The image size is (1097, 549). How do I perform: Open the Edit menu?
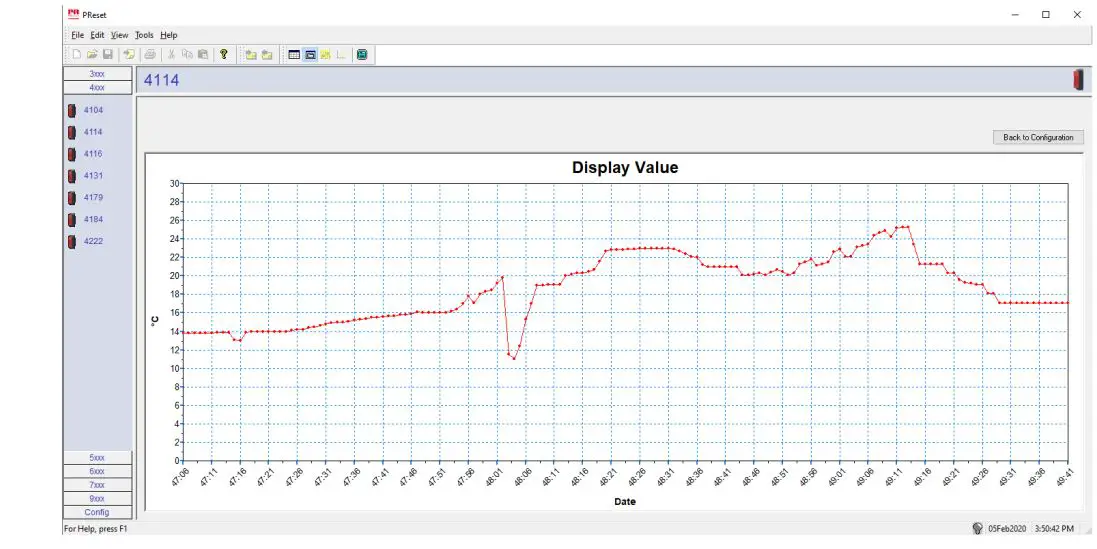tap(97, 35)
